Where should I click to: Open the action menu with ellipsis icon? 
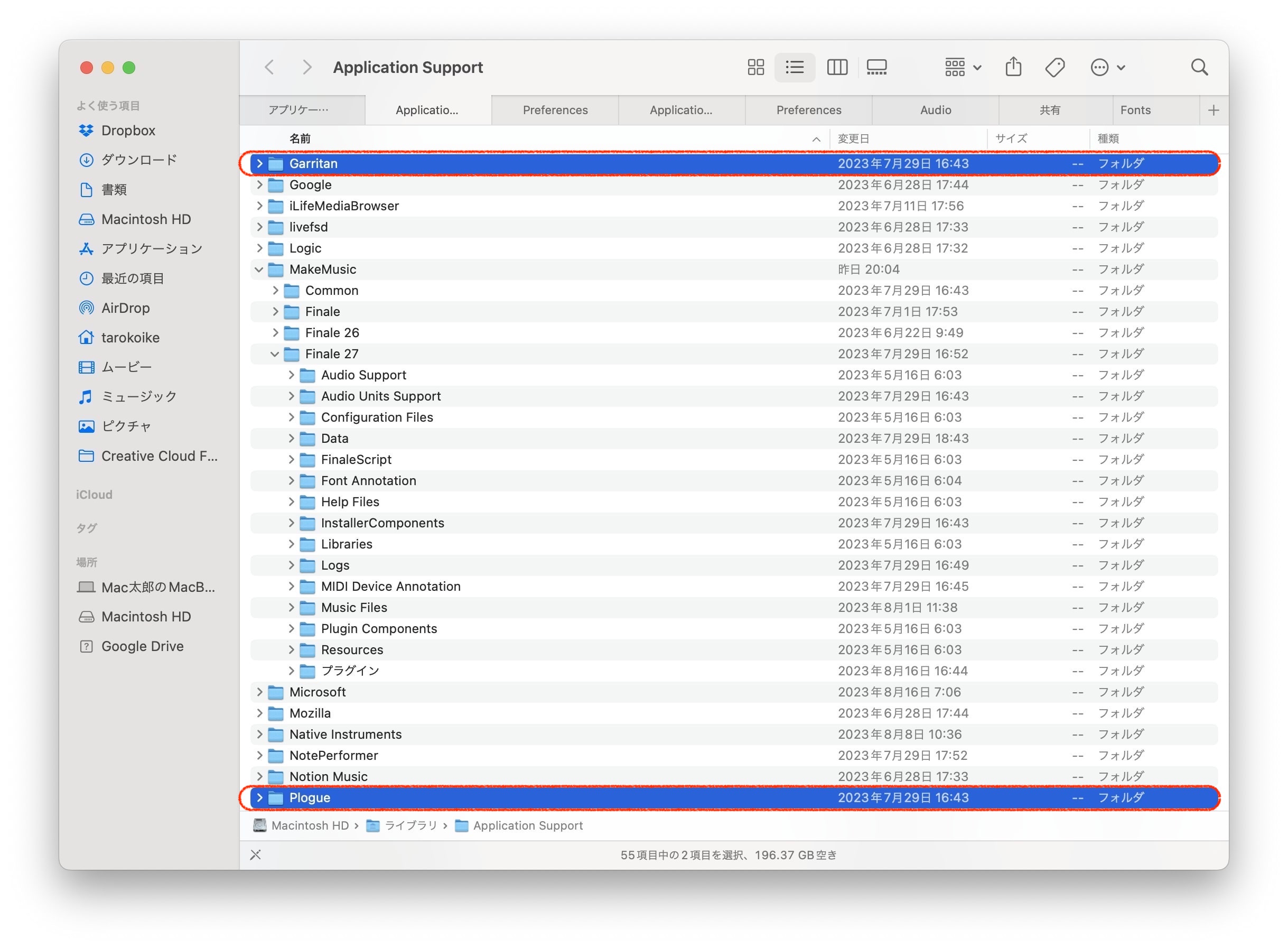coord(1107,67)
